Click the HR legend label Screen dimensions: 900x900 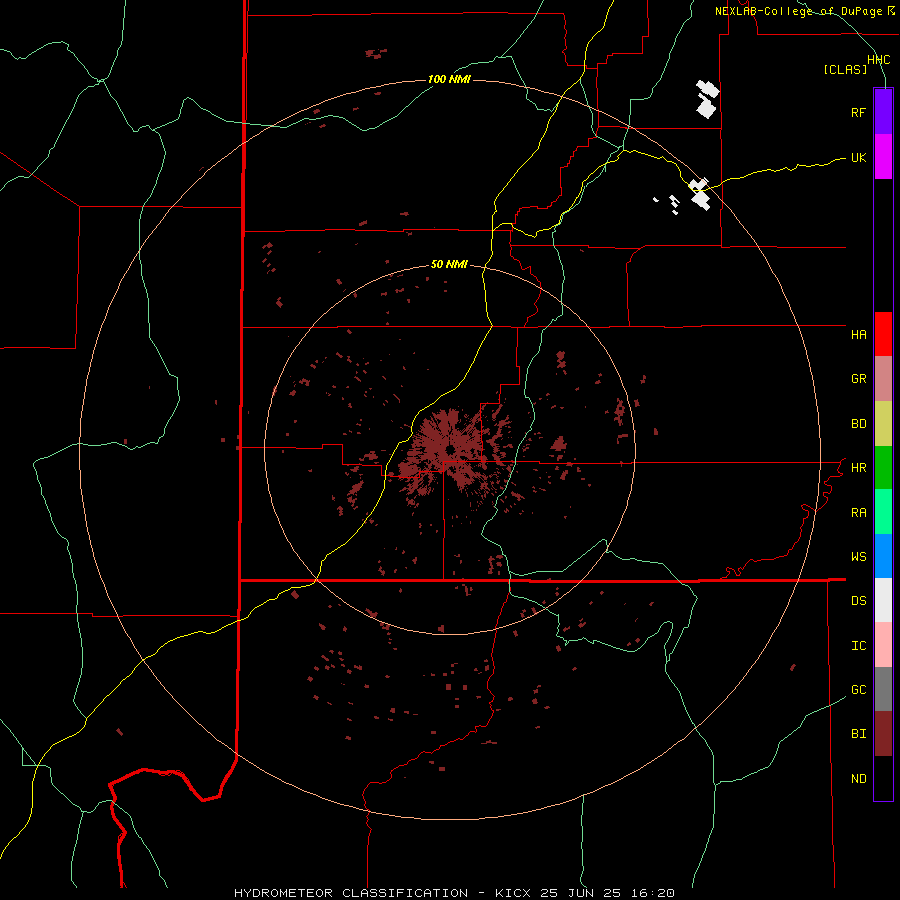pos(858,468)
